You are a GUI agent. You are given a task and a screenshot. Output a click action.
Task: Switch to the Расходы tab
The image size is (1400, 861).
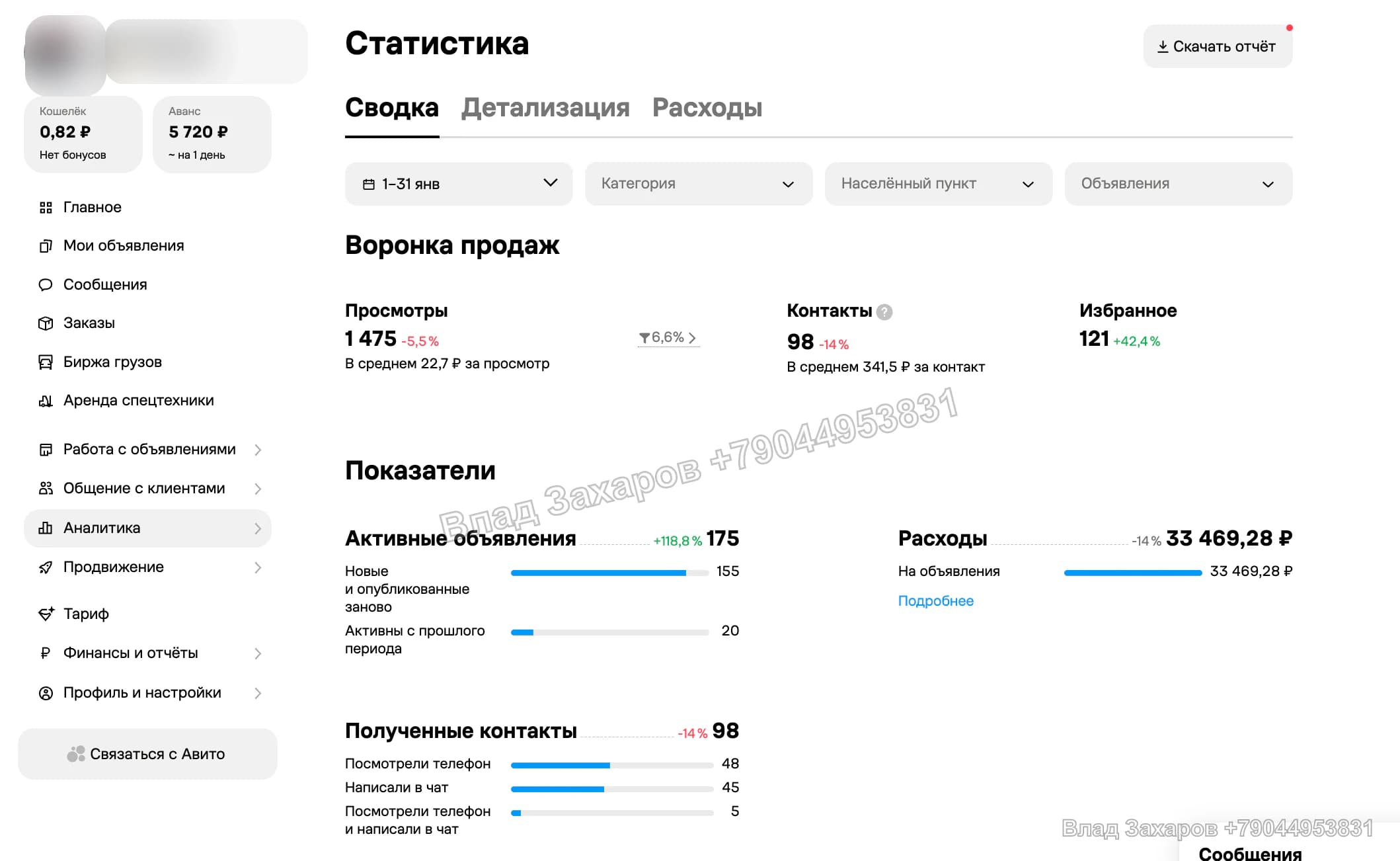coord(707,108)
